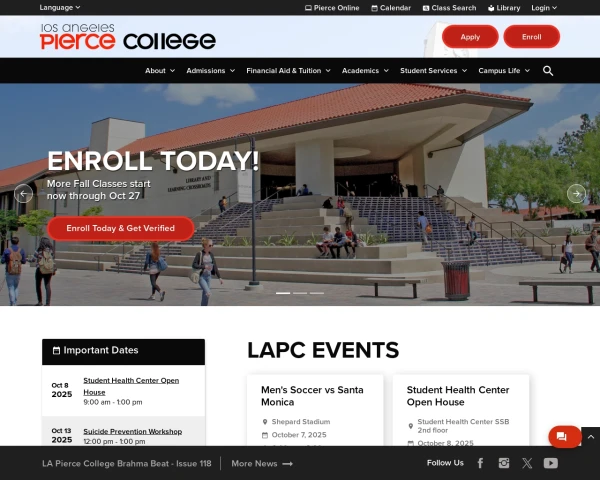Click location pin beside Shepard Stadium
Screen dimensions: 600x480
pyautogui.click(x=265, y=422)
